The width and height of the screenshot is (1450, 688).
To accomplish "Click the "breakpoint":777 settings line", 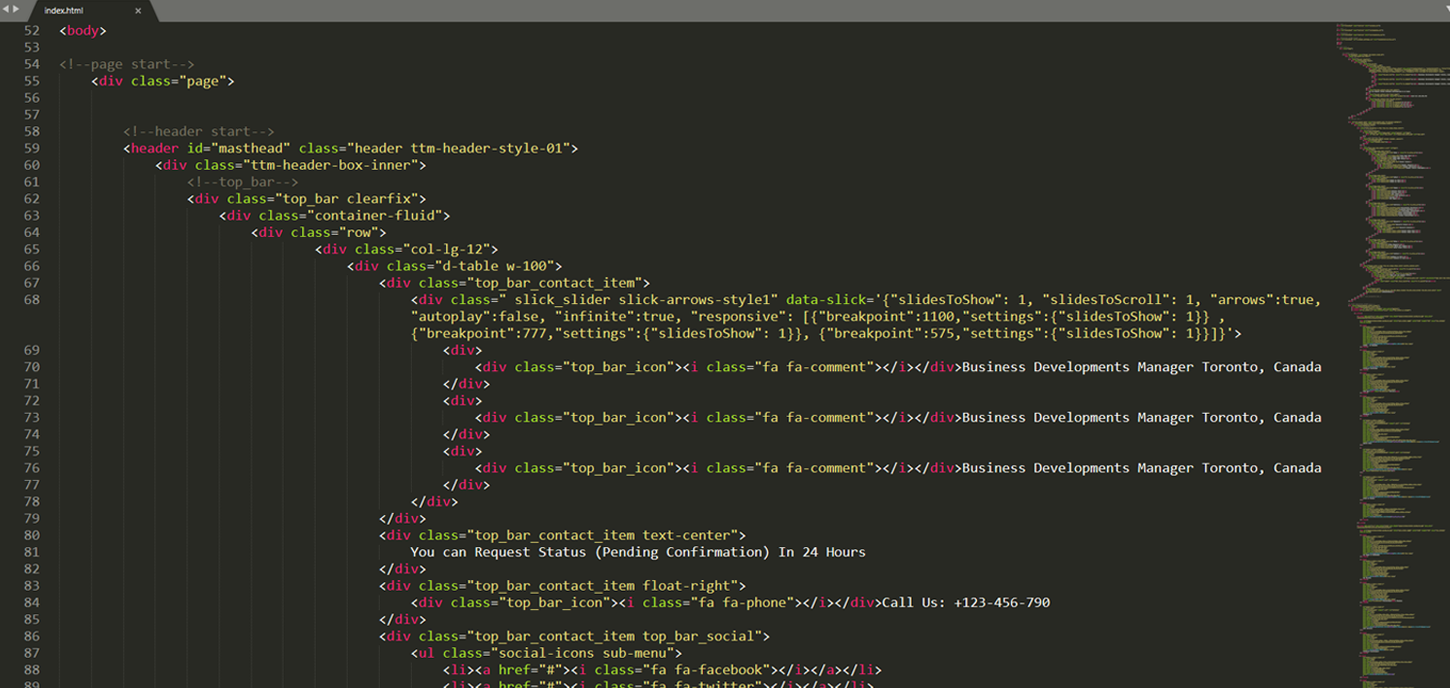I will pos(826,333).
